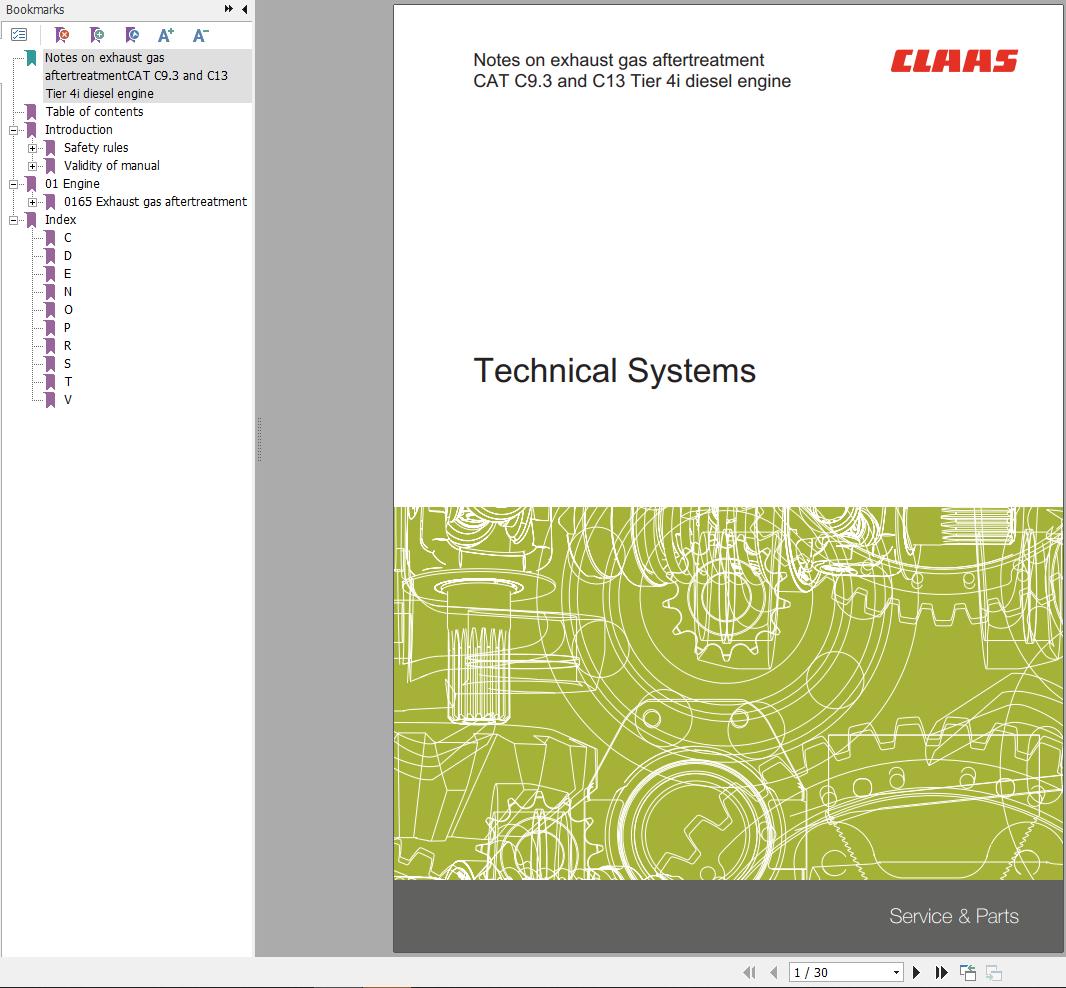Click the delete bookmark icon

(62, 35)
